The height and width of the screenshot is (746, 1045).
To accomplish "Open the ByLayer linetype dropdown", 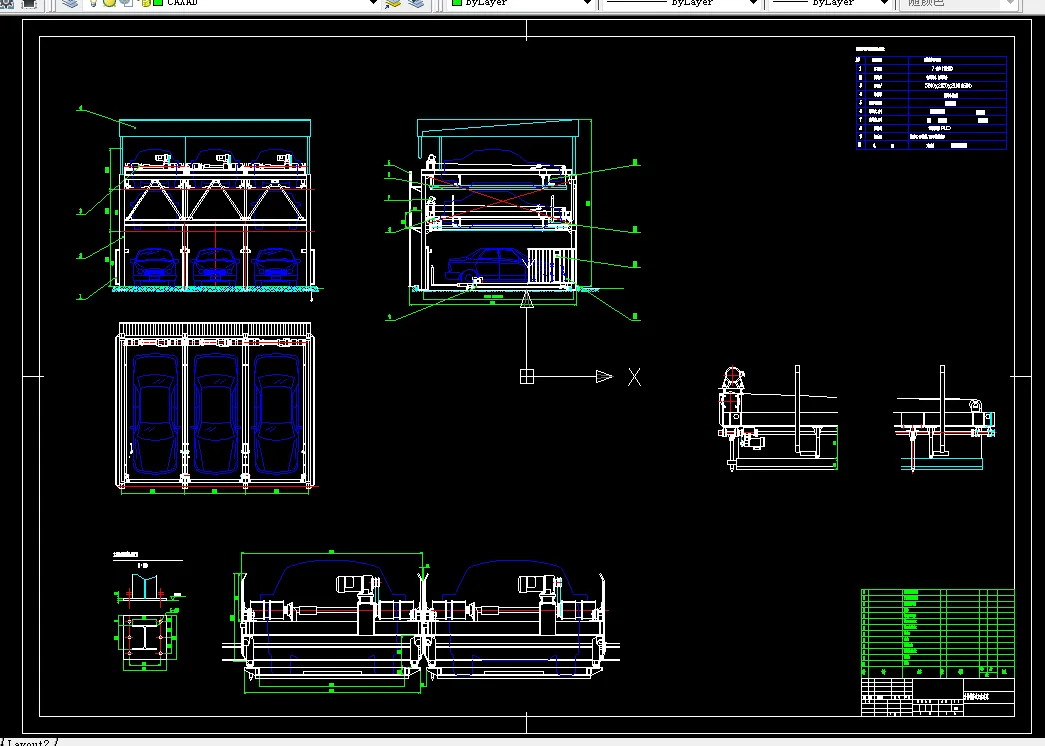I will (x=681, y=3).
